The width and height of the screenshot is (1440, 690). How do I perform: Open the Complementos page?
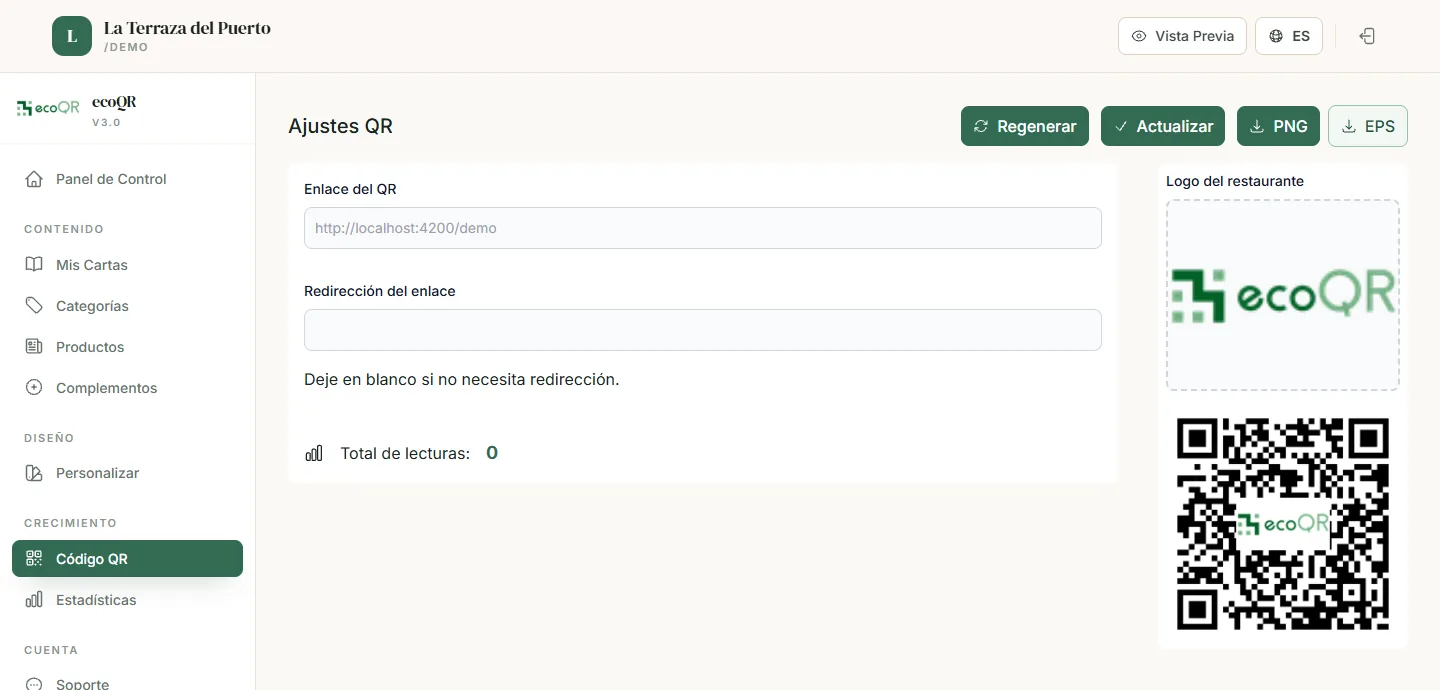[127, 388]
